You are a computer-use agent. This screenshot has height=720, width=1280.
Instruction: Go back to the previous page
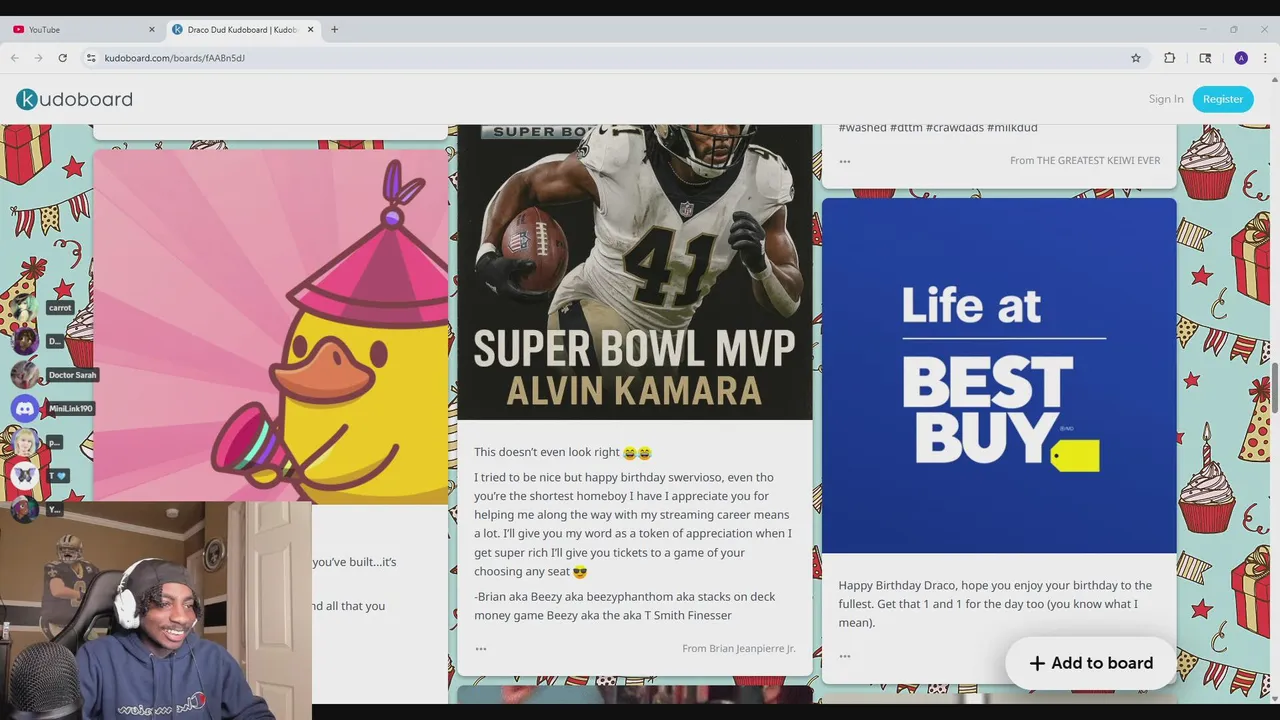[15, 58]
